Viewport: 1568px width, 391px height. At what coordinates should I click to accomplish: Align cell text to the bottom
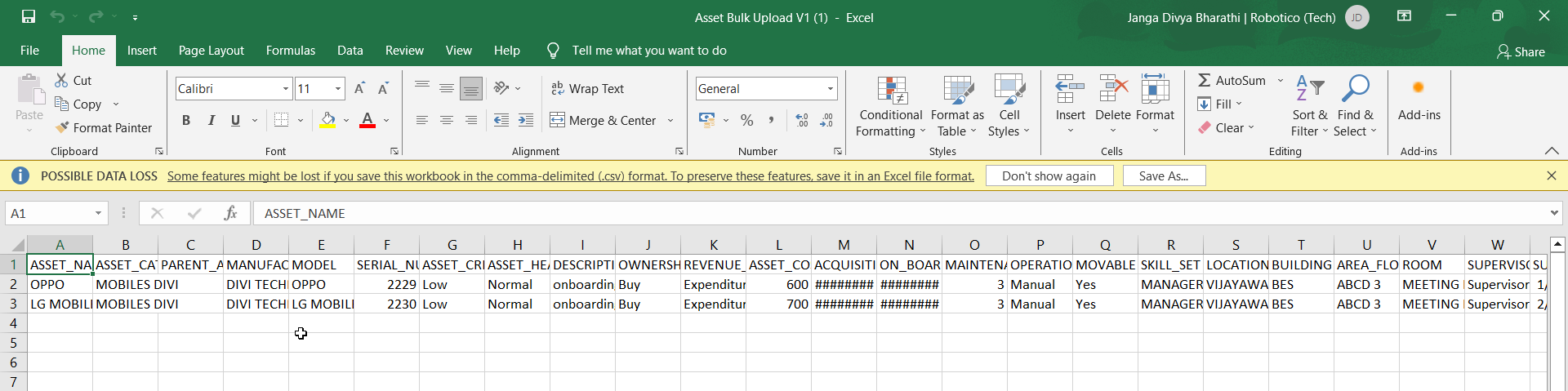(x=471, y=88)
